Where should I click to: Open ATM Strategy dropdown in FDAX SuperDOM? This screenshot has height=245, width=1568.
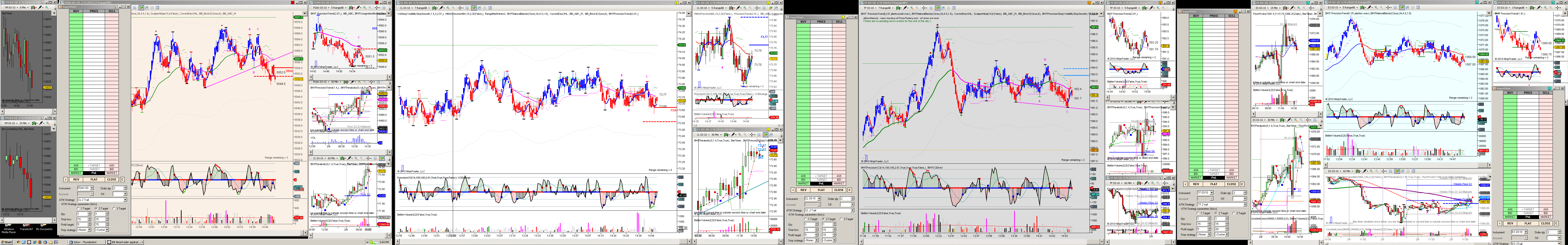click(102, 200)
